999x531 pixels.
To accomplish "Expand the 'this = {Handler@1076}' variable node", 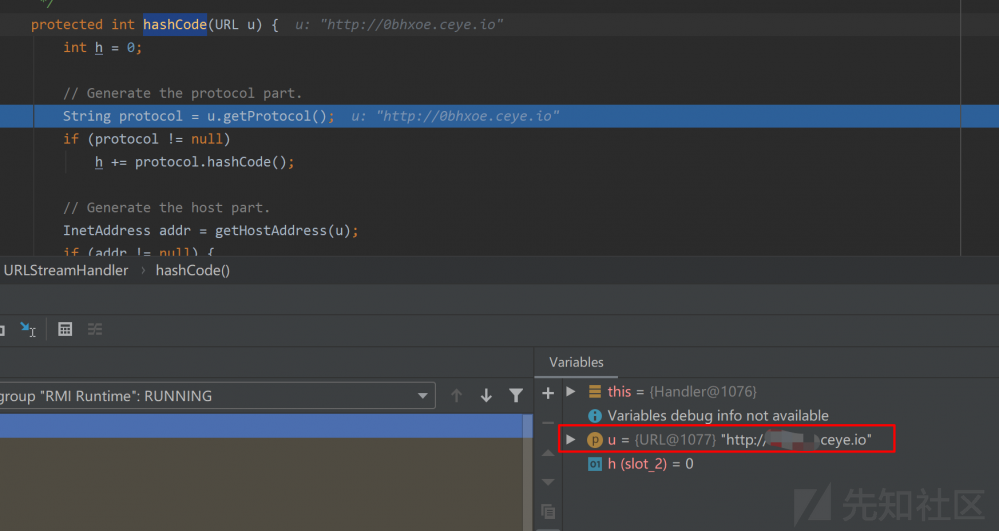I will coord(571,391).
